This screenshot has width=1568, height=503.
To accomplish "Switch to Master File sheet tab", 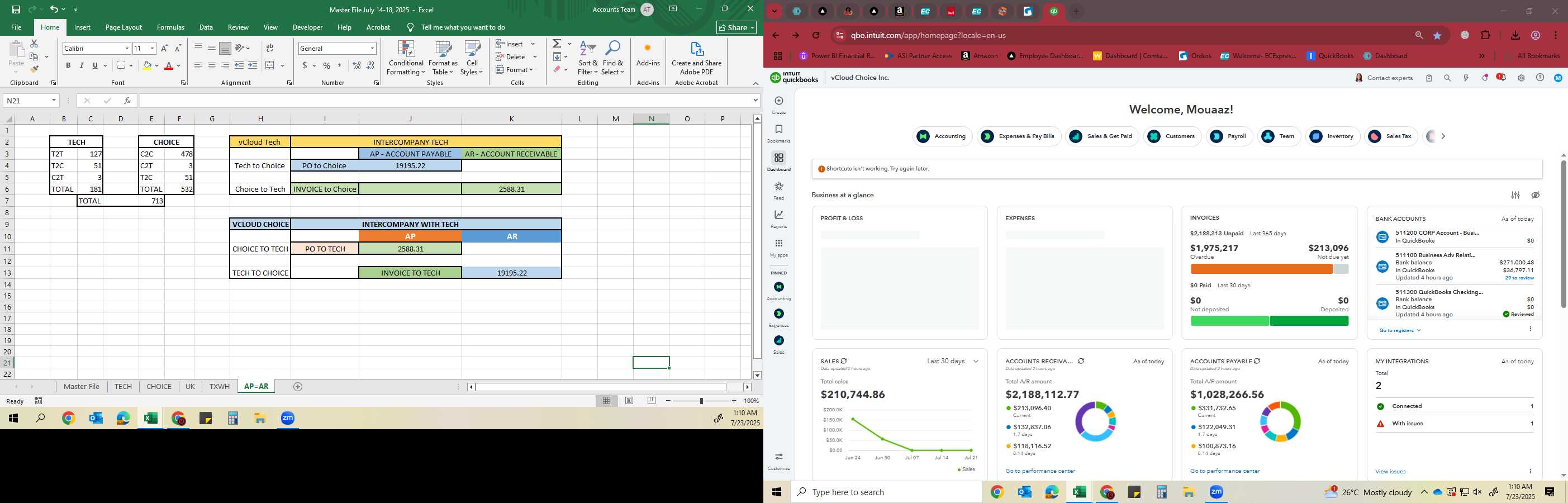I will (x=81, y=387).
